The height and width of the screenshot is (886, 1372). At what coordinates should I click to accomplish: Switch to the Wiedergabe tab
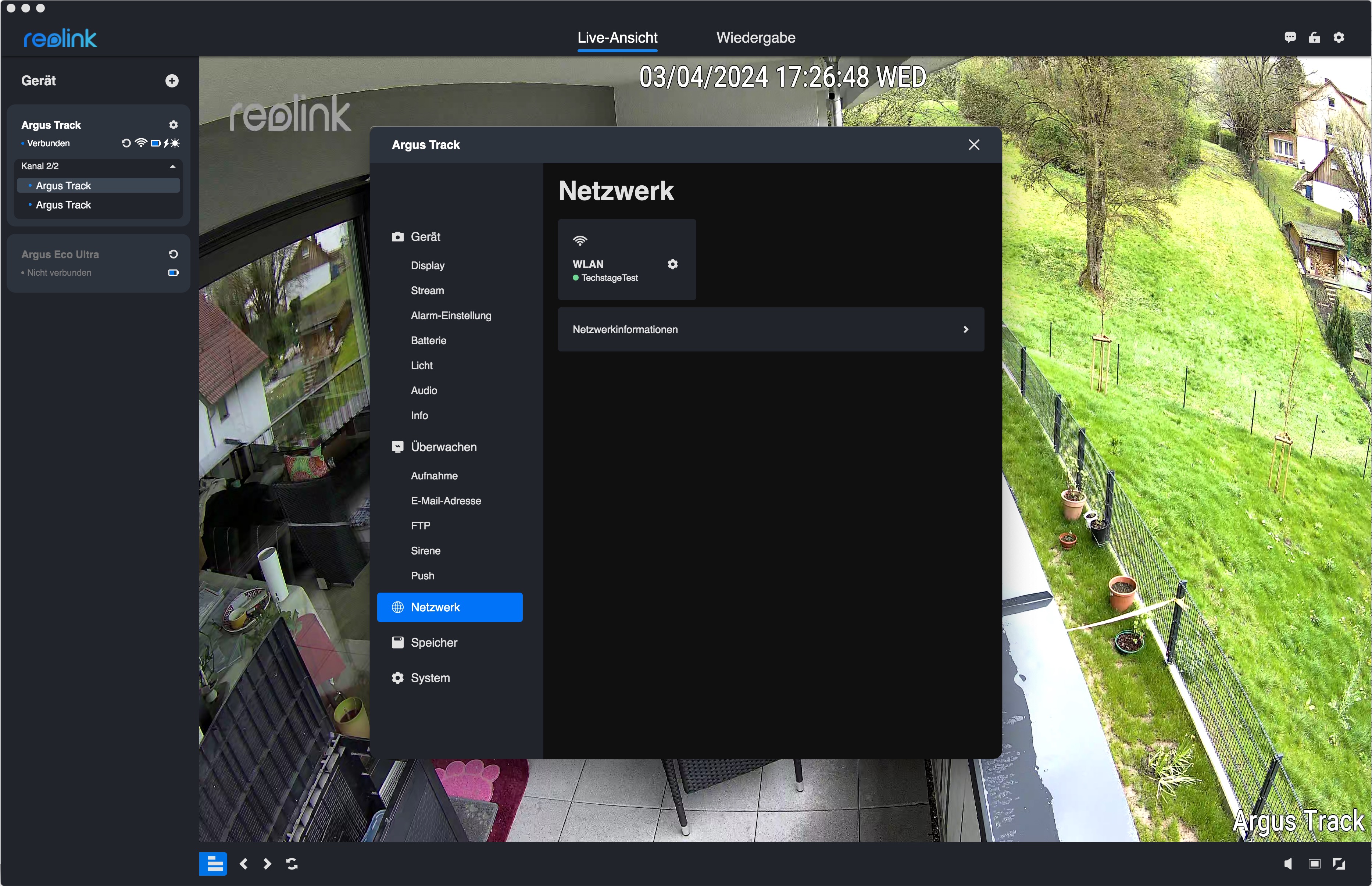(x=755, y=38)
